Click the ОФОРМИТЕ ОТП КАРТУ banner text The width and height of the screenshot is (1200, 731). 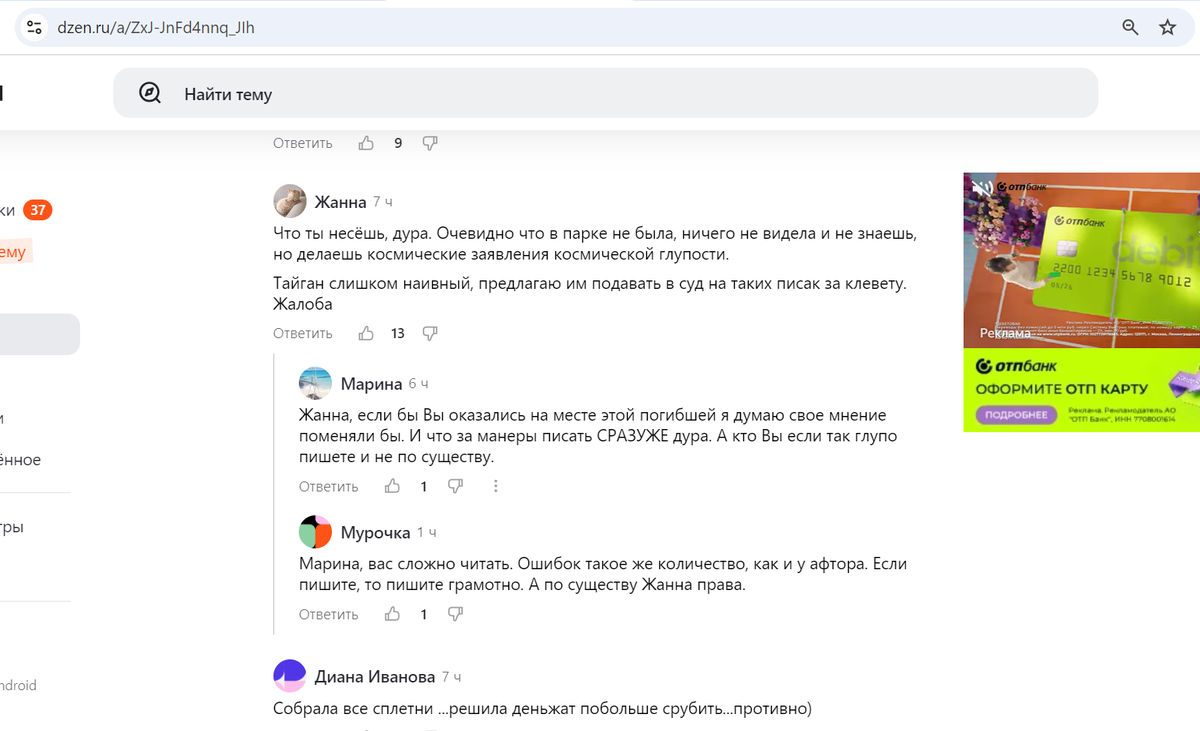(x=1061, y=389)
